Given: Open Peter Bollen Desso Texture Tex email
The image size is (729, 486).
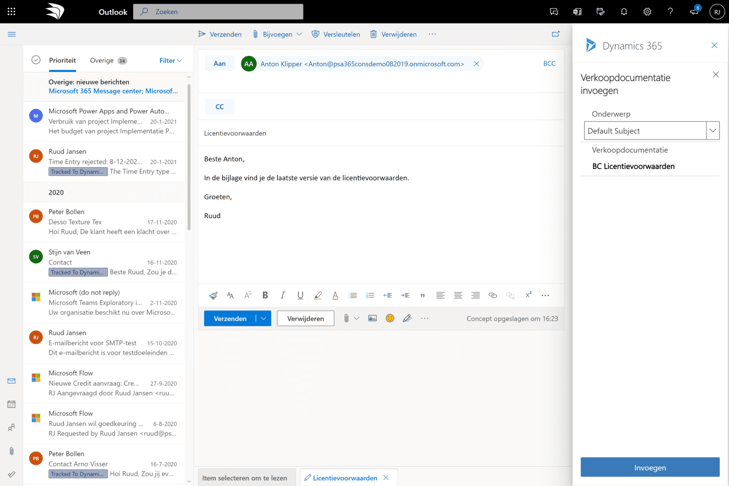Looking at the screenshot, I should [x=105, y=222].
